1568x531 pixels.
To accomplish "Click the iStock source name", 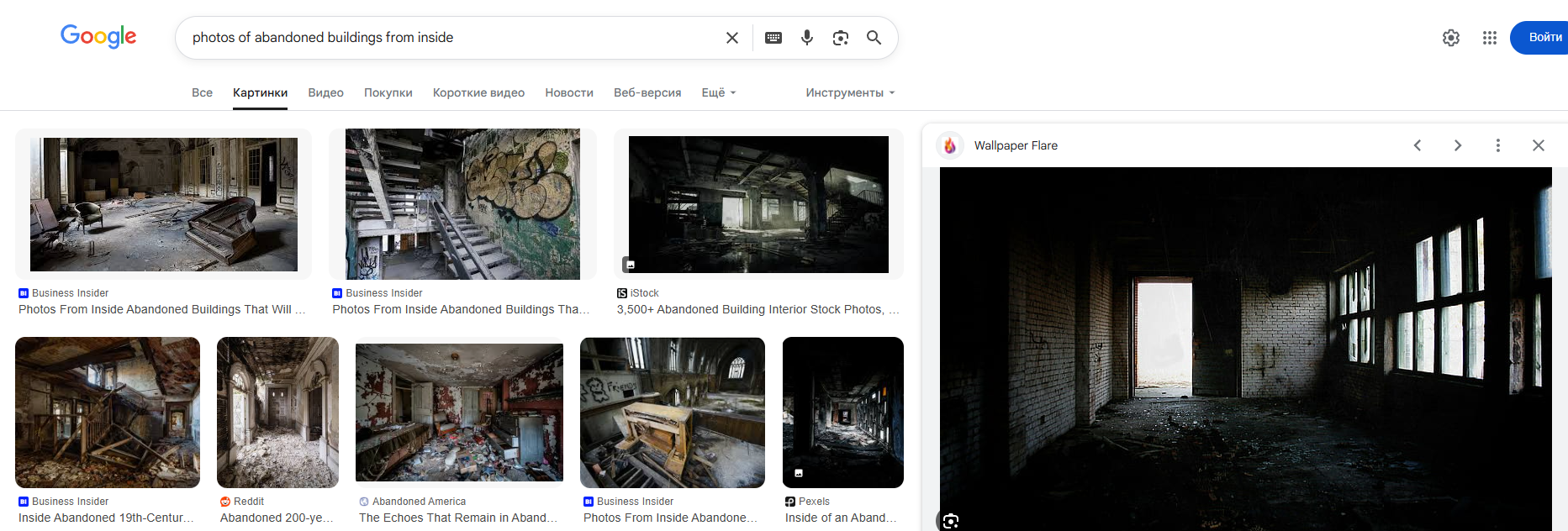I will coord(645,293).
